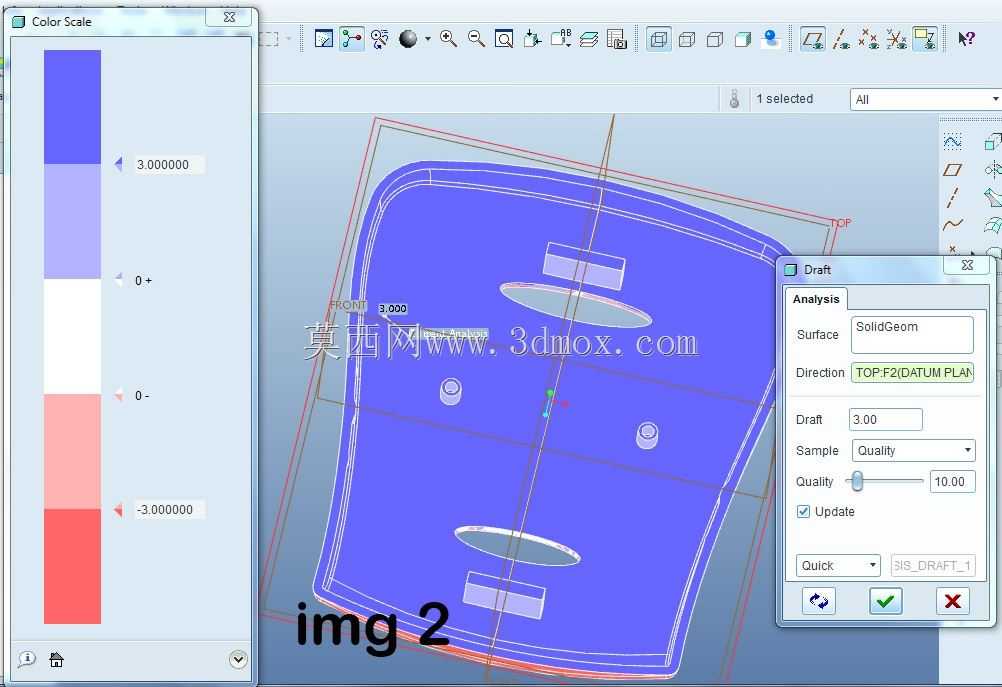The height and width of the screenshot is (687, 1002).
Task: Click the Zoom Out magnifier icon
Action: click(476, 39)
